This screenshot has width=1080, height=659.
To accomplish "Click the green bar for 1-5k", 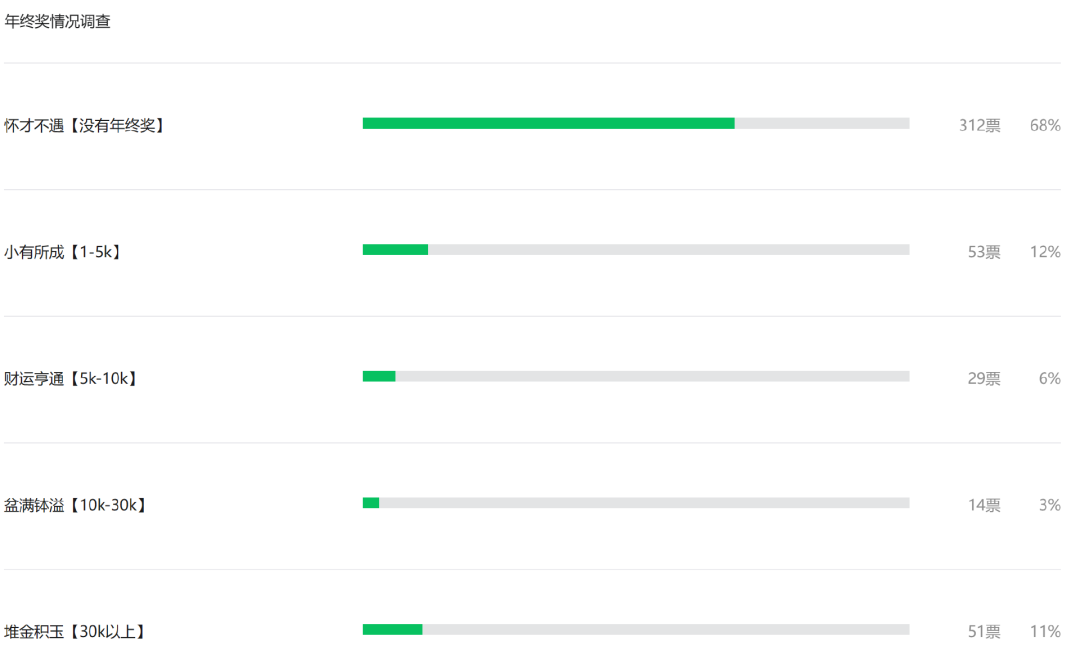I will (x=395, y=250).
